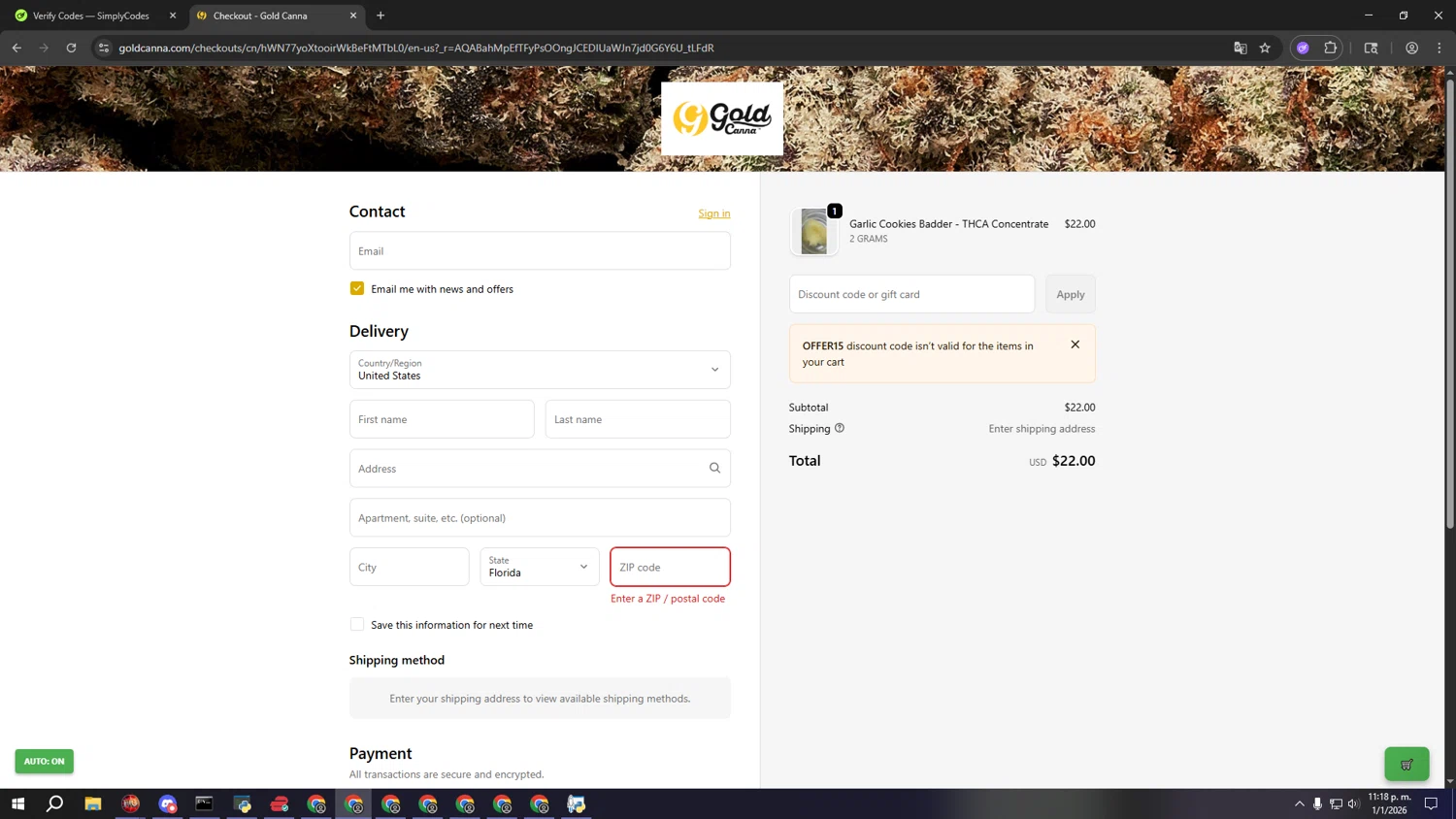Open the purple extension icon in toolbar
Image resolution: width=1456 pixels, height=819 pixels.
[1303, 48]
